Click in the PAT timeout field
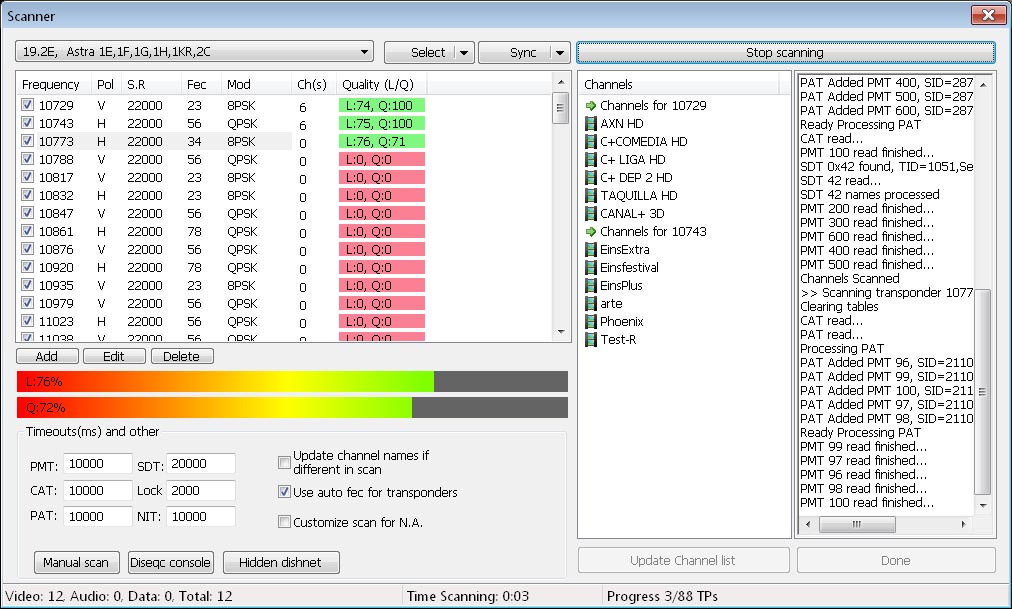Viewport: 1012px width, 609px height. (97, 516)
